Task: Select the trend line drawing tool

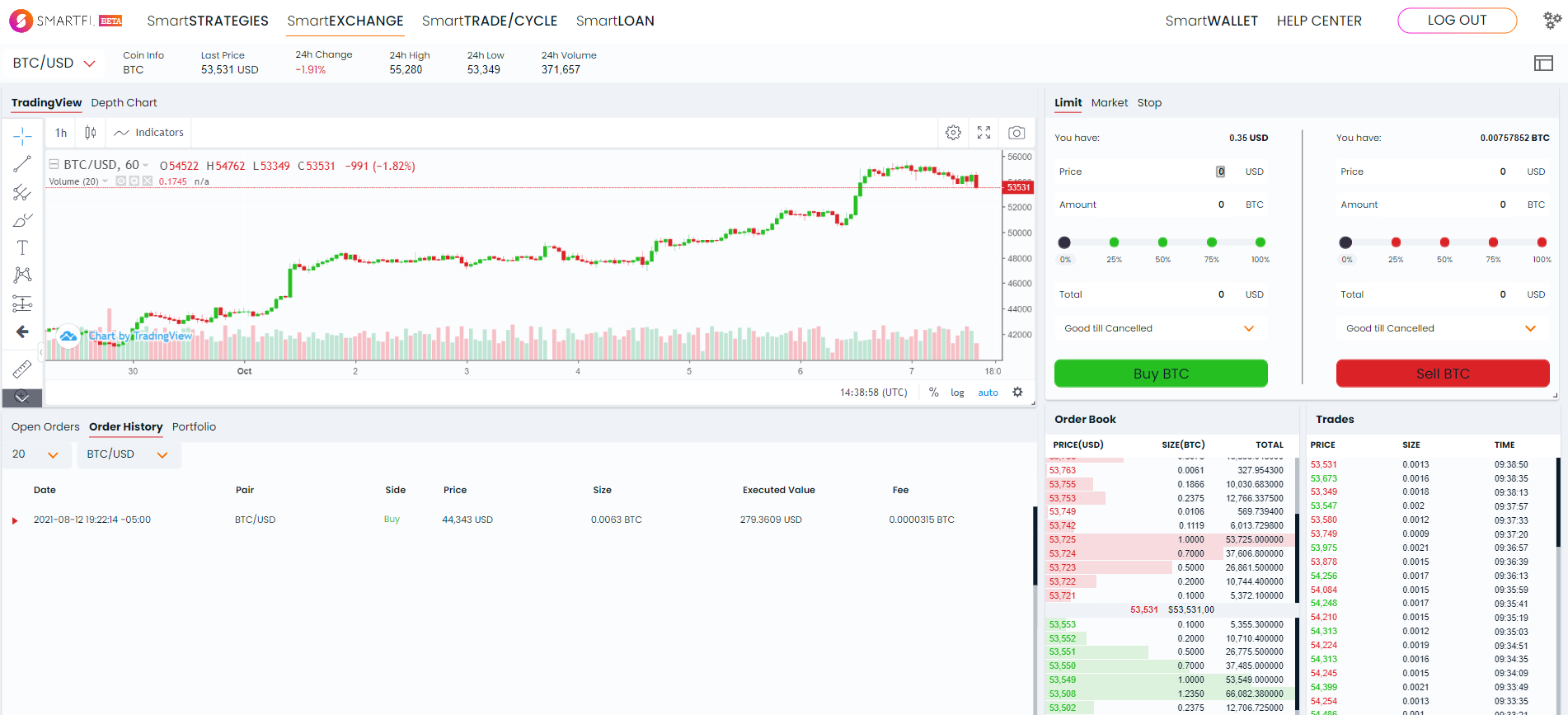Action: pyautogui.click(x=22, y=164)
